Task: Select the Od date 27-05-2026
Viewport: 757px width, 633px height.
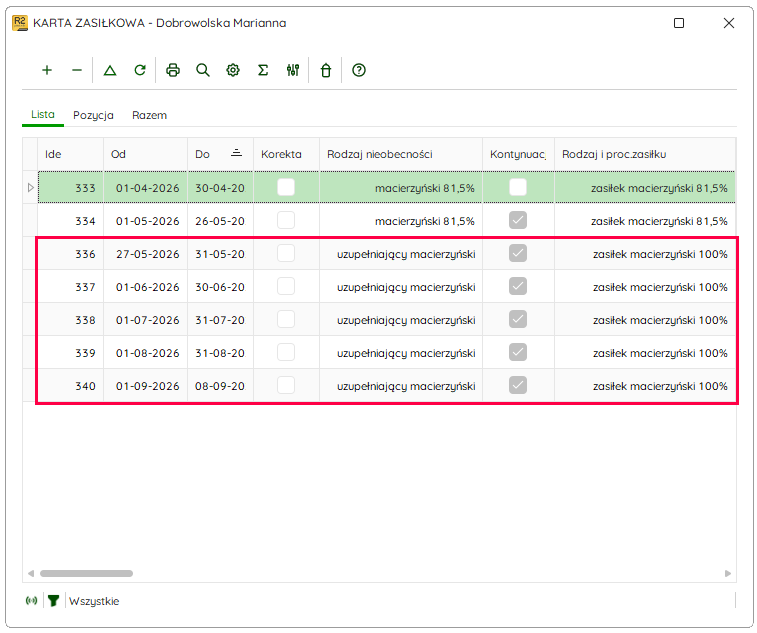Action: click(x=145, y=254)
